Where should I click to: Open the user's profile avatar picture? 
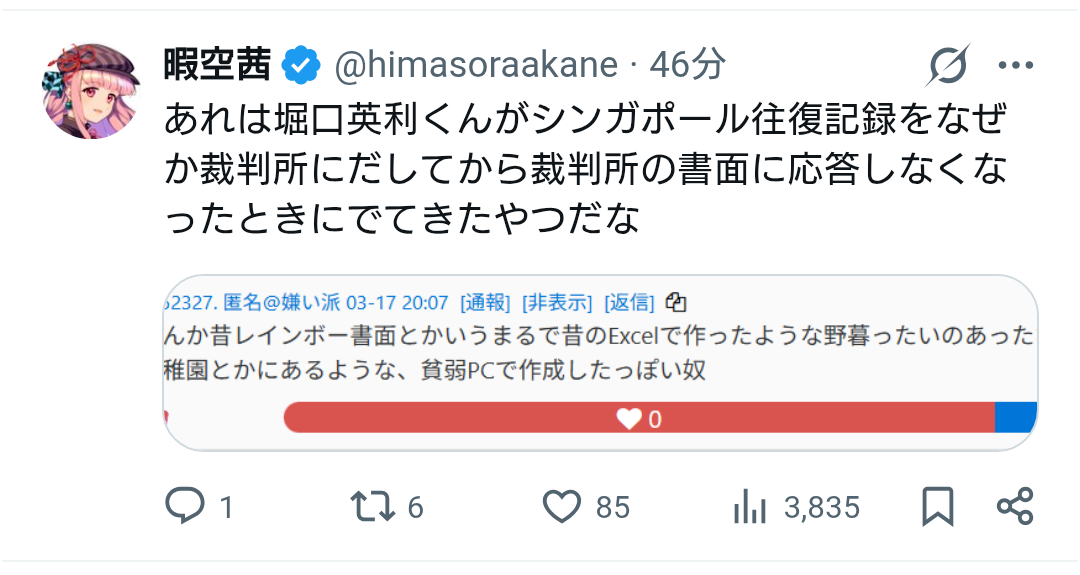90,91
